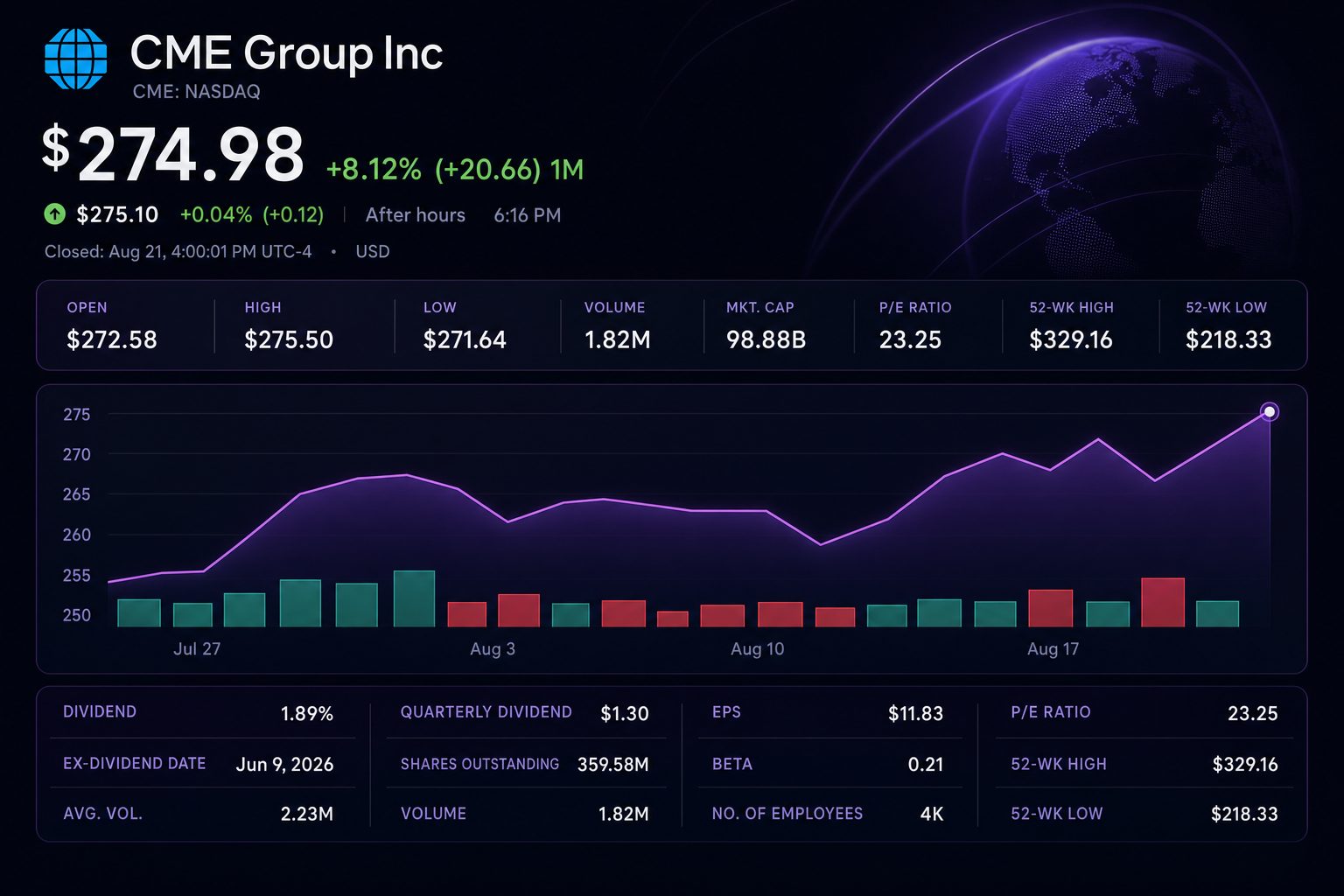Click the HIGH label in the summary strip
The height and width of the screenshot is (896, 1344).
pos(263,308)
